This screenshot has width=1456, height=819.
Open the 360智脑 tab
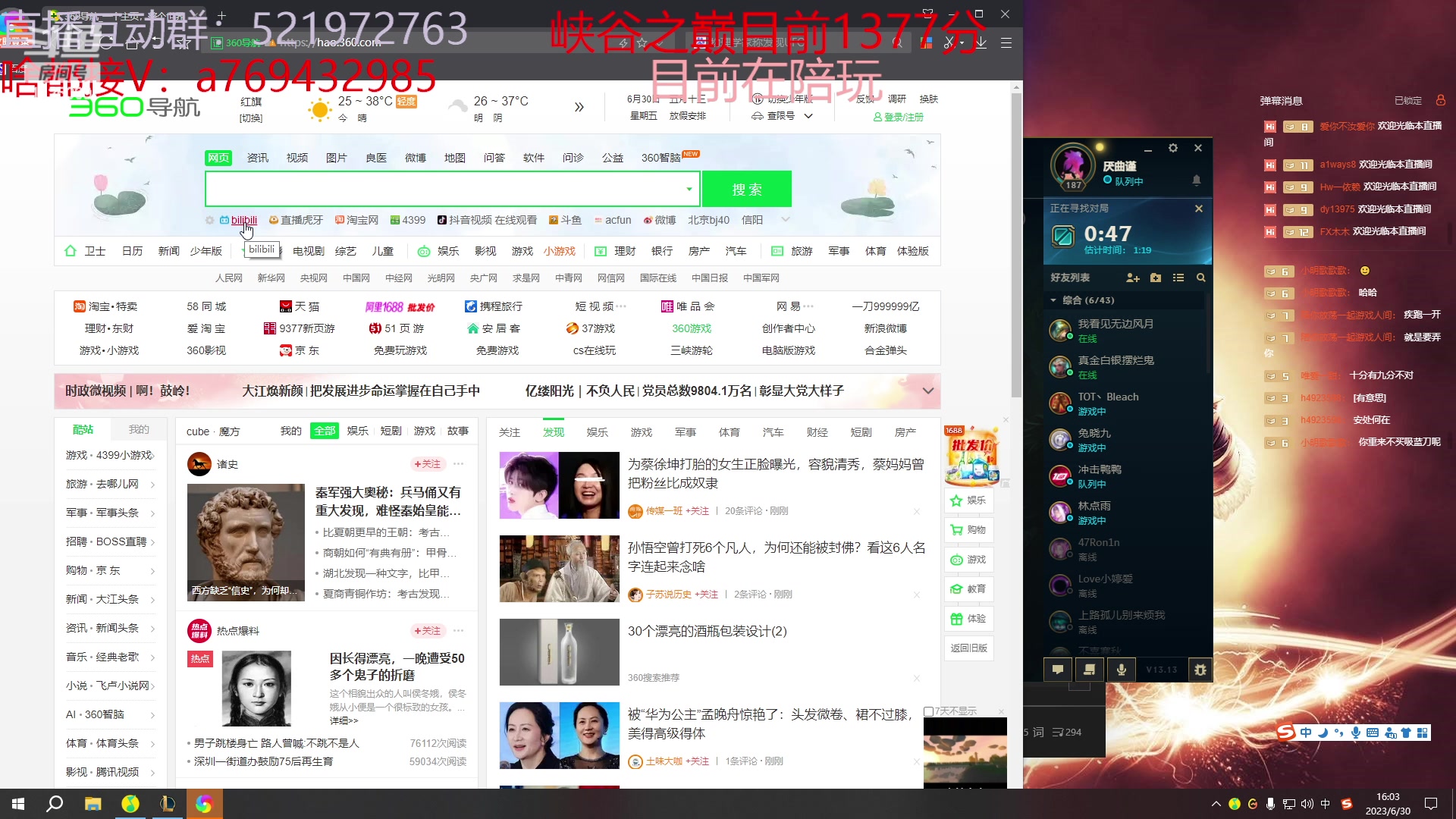(x=661, y=158)
